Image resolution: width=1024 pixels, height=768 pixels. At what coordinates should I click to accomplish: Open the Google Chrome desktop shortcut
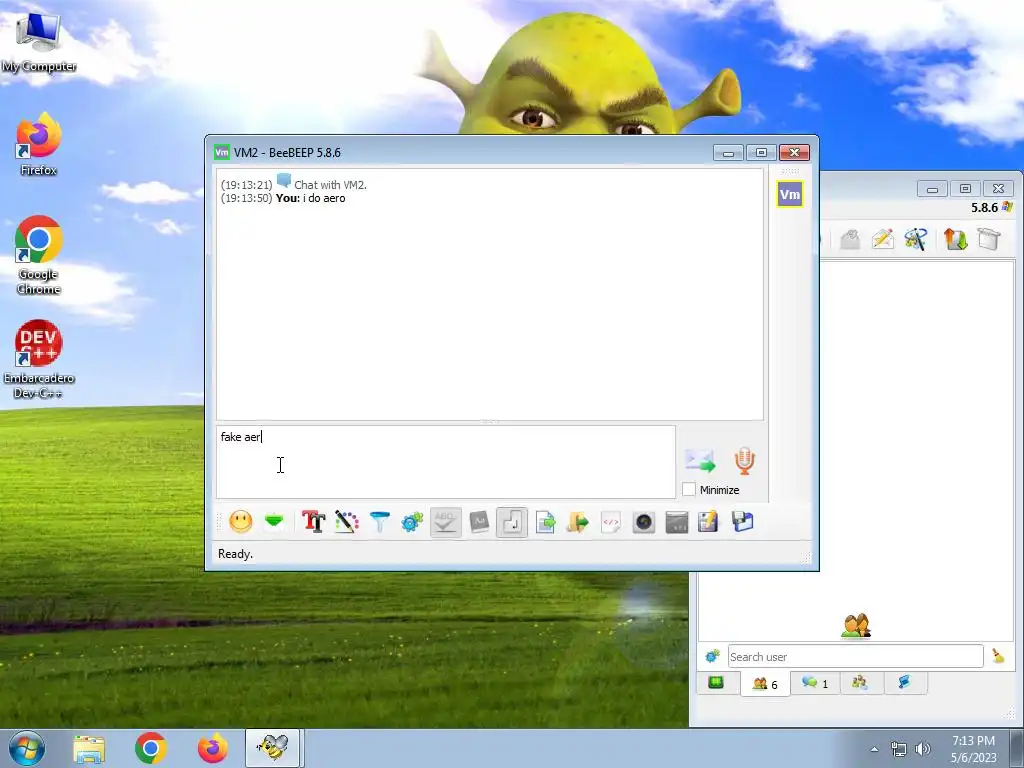coord(39,255)
